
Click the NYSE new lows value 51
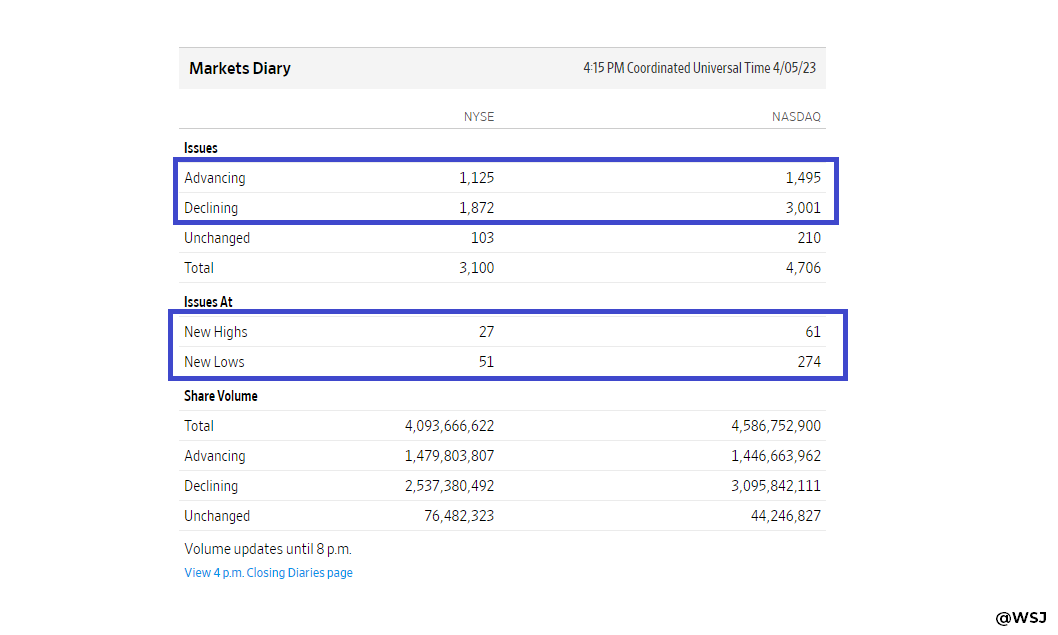pos(486,362)
